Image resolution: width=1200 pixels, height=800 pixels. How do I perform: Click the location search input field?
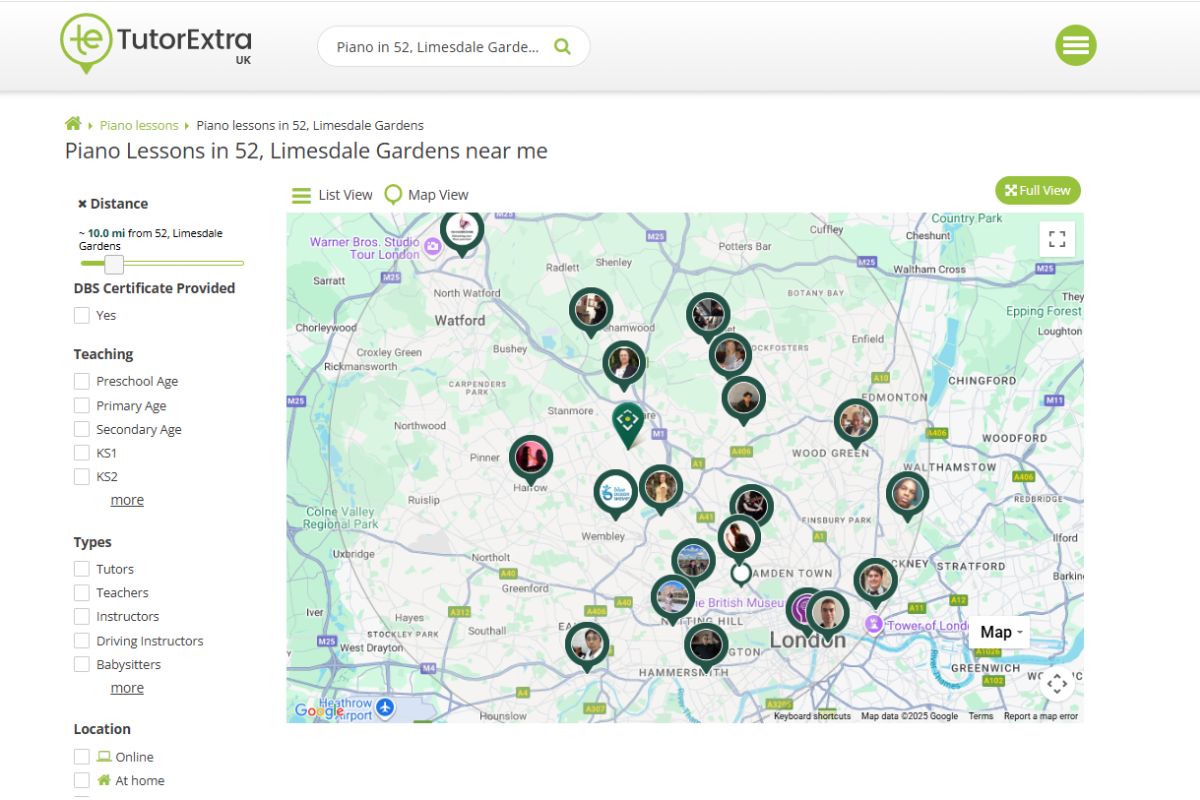pyautogui.click(x=438, y=47)
